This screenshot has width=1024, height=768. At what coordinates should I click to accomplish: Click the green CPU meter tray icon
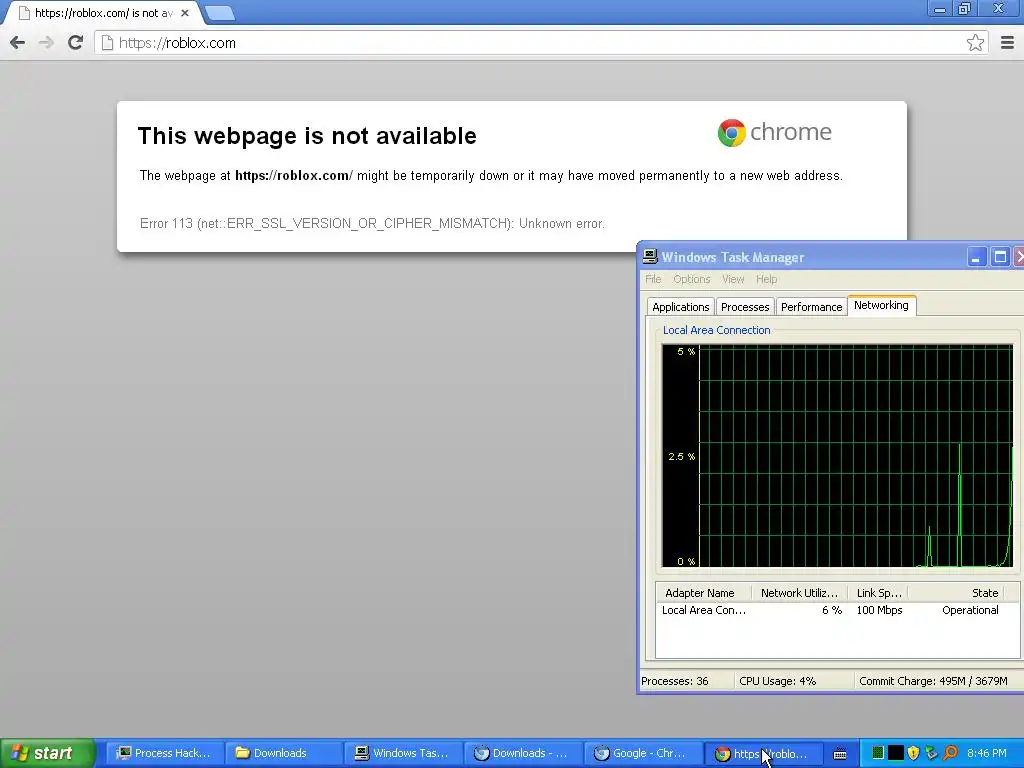[x=878, y=753]
